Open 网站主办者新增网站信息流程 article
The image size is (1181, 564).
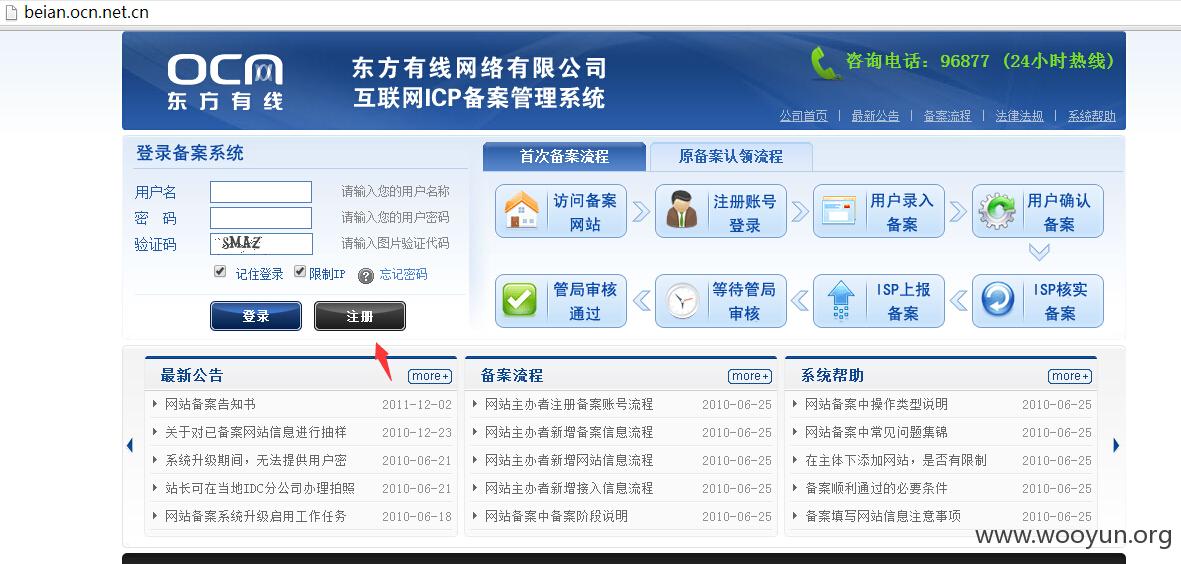pyautogui.click(x=569, y=460)
